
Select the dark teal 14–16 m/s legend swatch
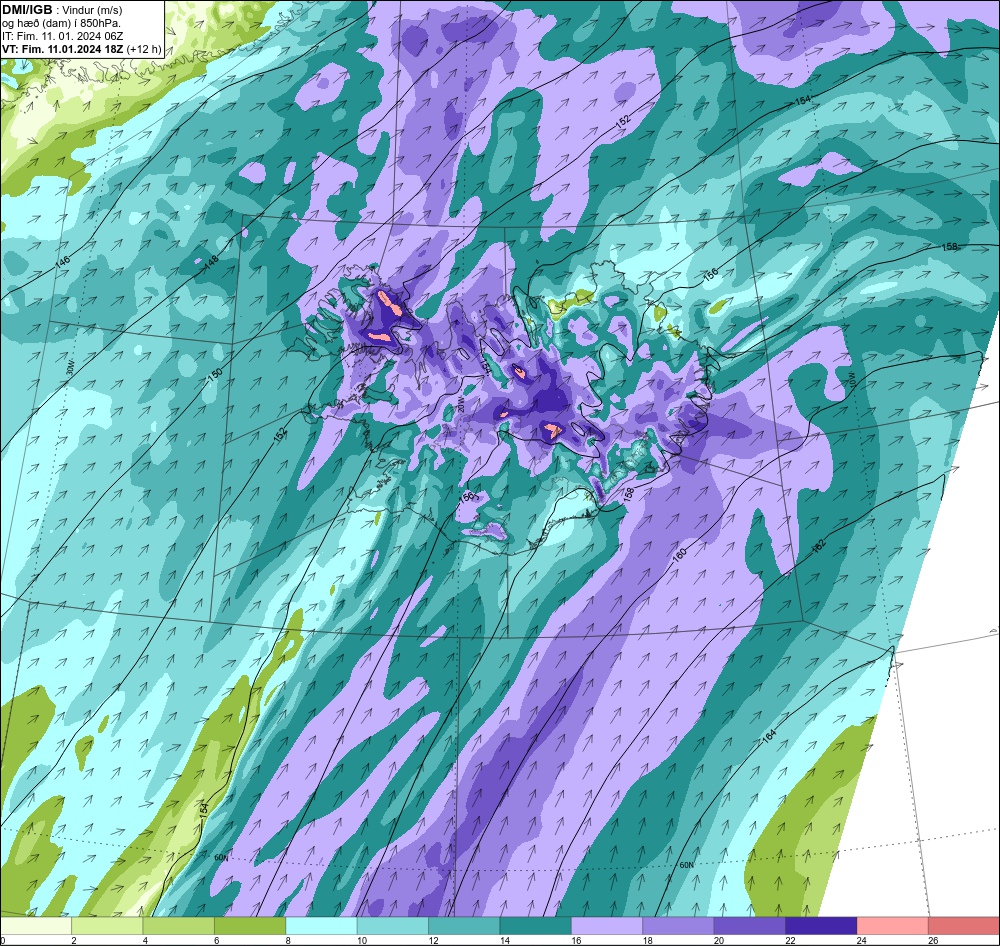[536, 925]
